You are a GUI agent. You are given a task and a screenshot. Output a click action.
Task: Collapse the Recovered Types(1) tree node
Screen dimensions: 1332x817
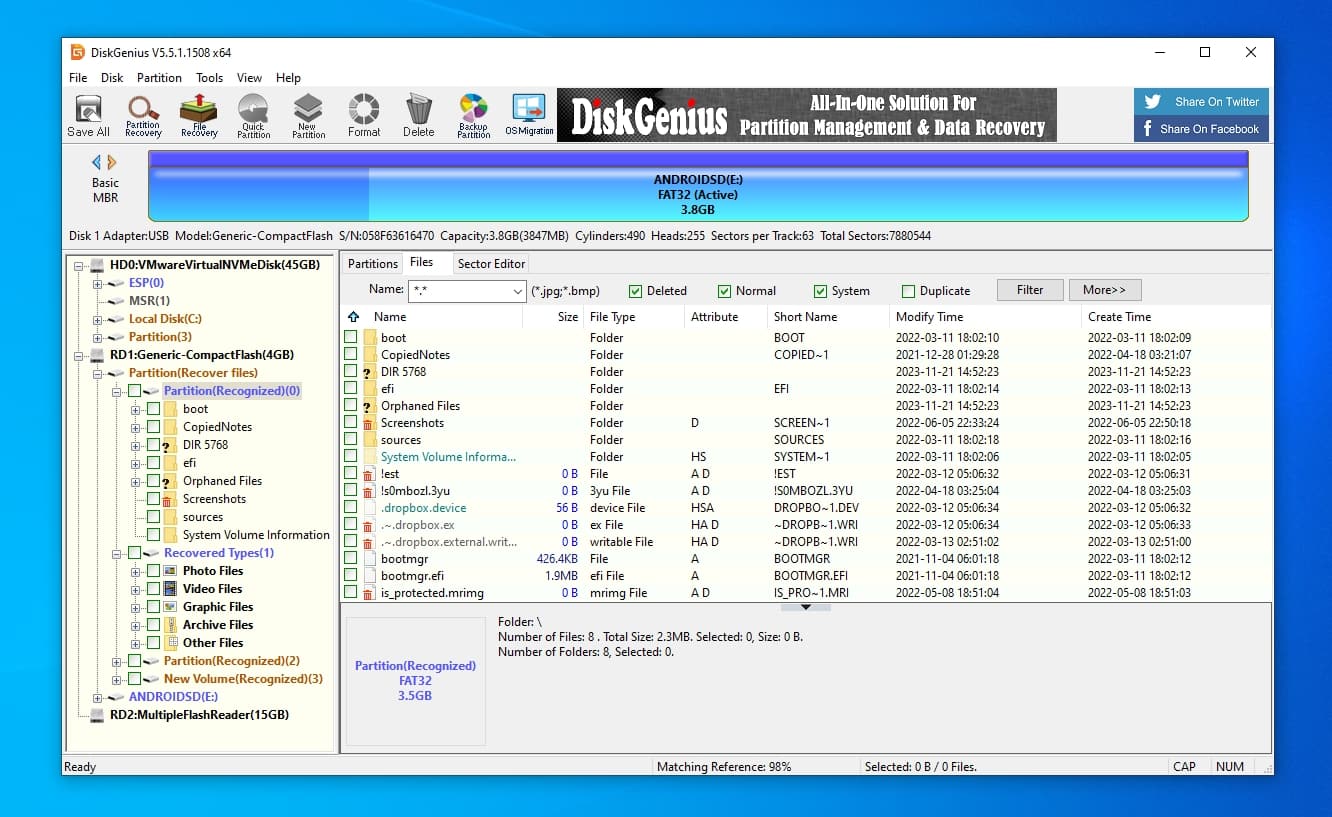116,553
